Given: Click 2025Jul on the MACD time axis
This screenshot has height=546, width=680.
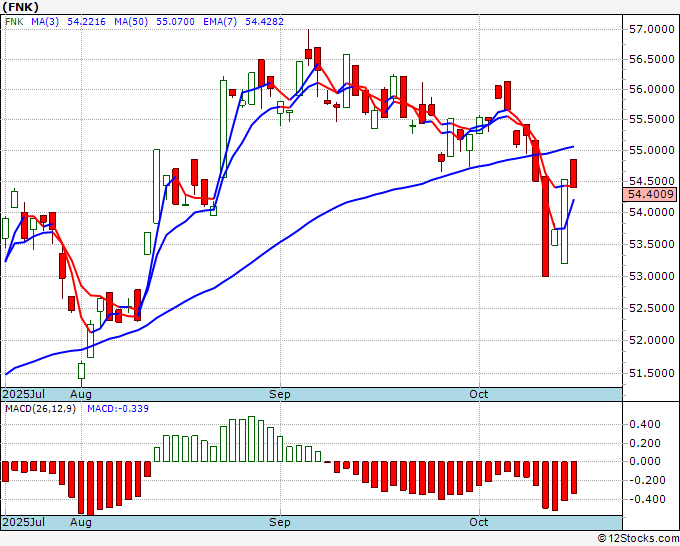Looking at the screenshot, I should (x=24, y=522).
